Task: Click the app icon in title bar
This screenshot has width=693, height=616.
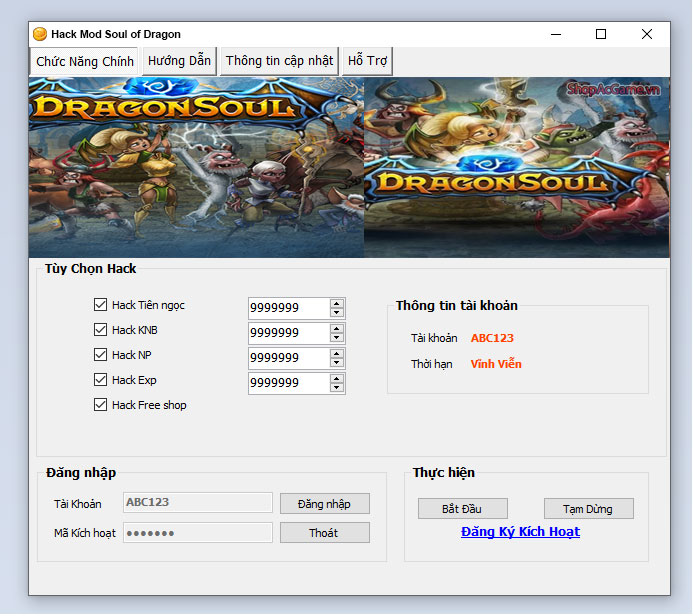Action: 40,34
